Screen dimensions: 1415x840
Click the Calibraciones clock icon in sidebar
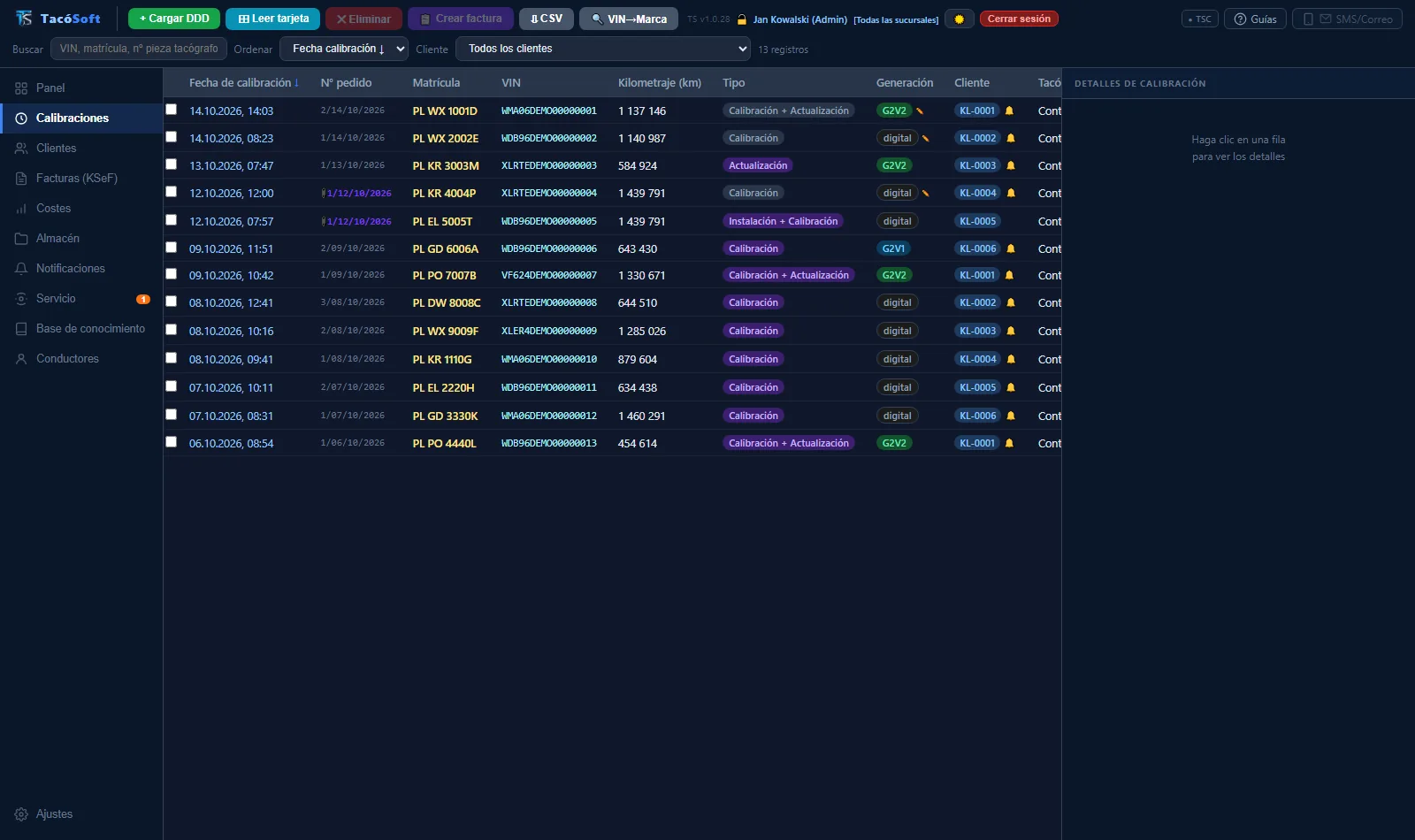(x=21, y=118)
